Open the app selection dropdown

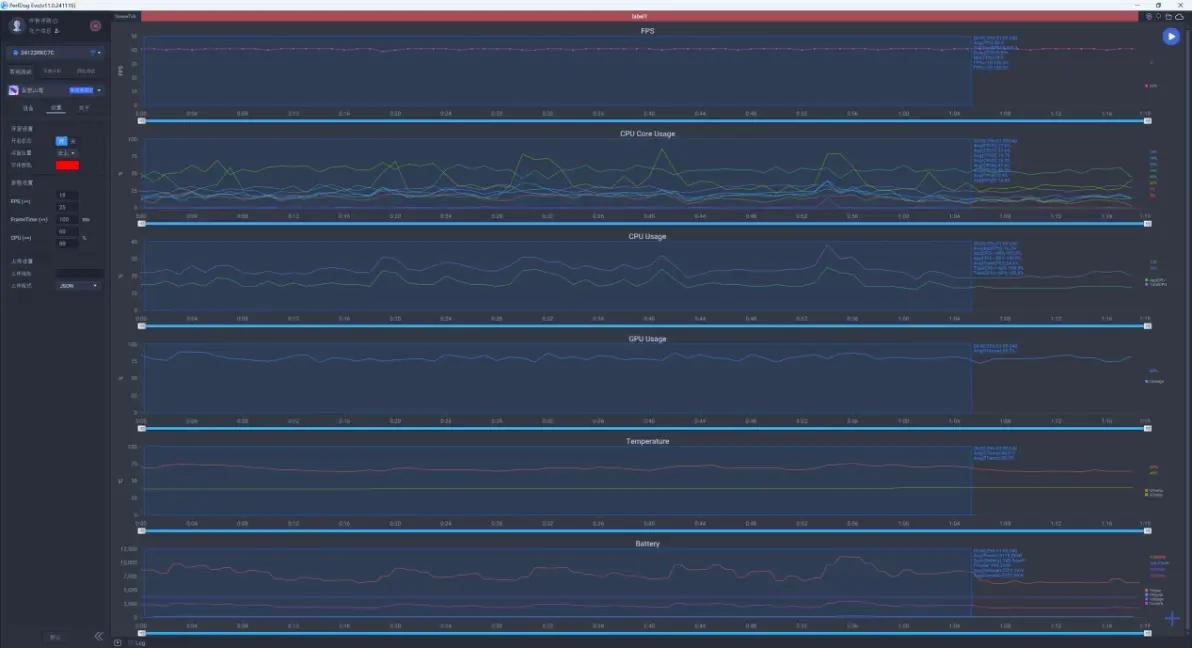tap(99, 90)
